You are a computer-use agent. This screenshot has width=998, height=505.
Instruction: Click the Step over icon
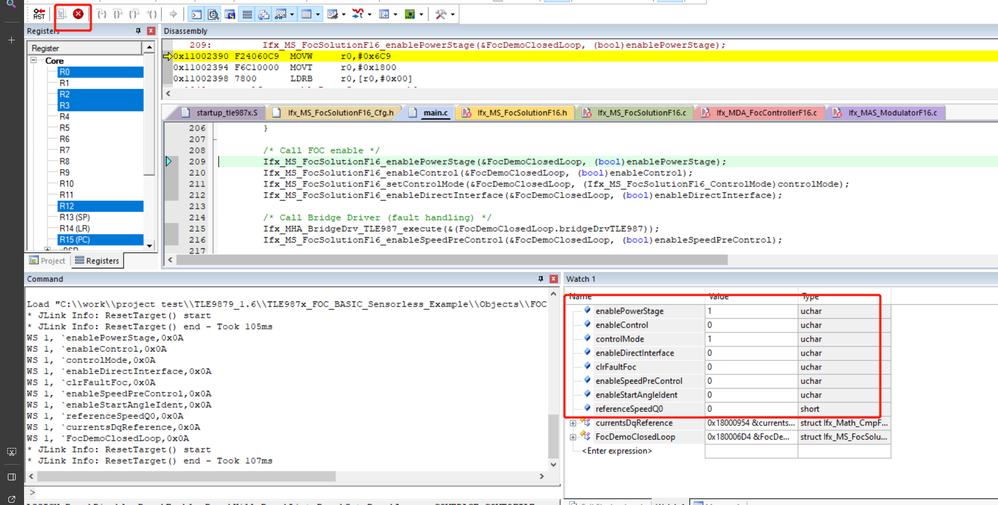click(x=118, y=14)
